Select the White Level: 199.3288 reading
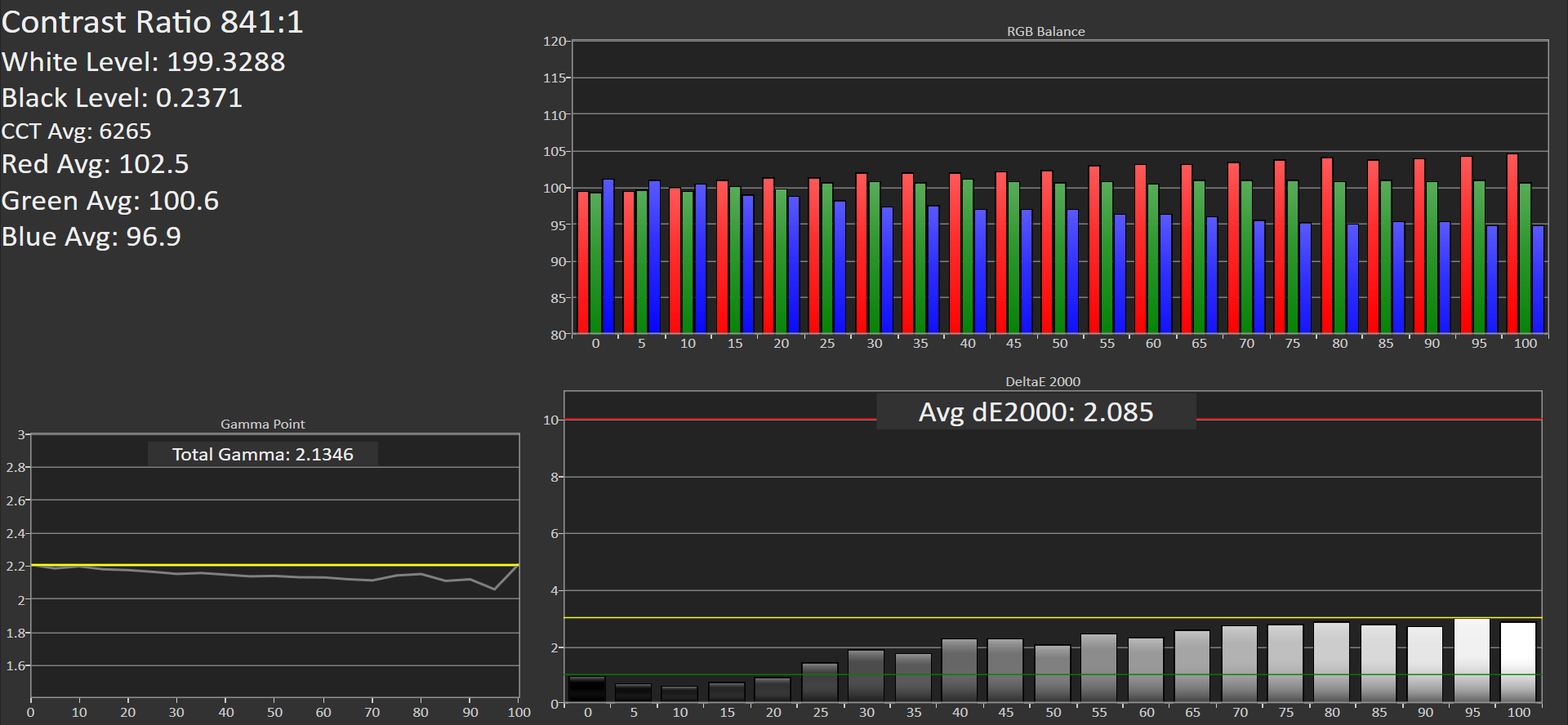 click(x=144, y=62)
